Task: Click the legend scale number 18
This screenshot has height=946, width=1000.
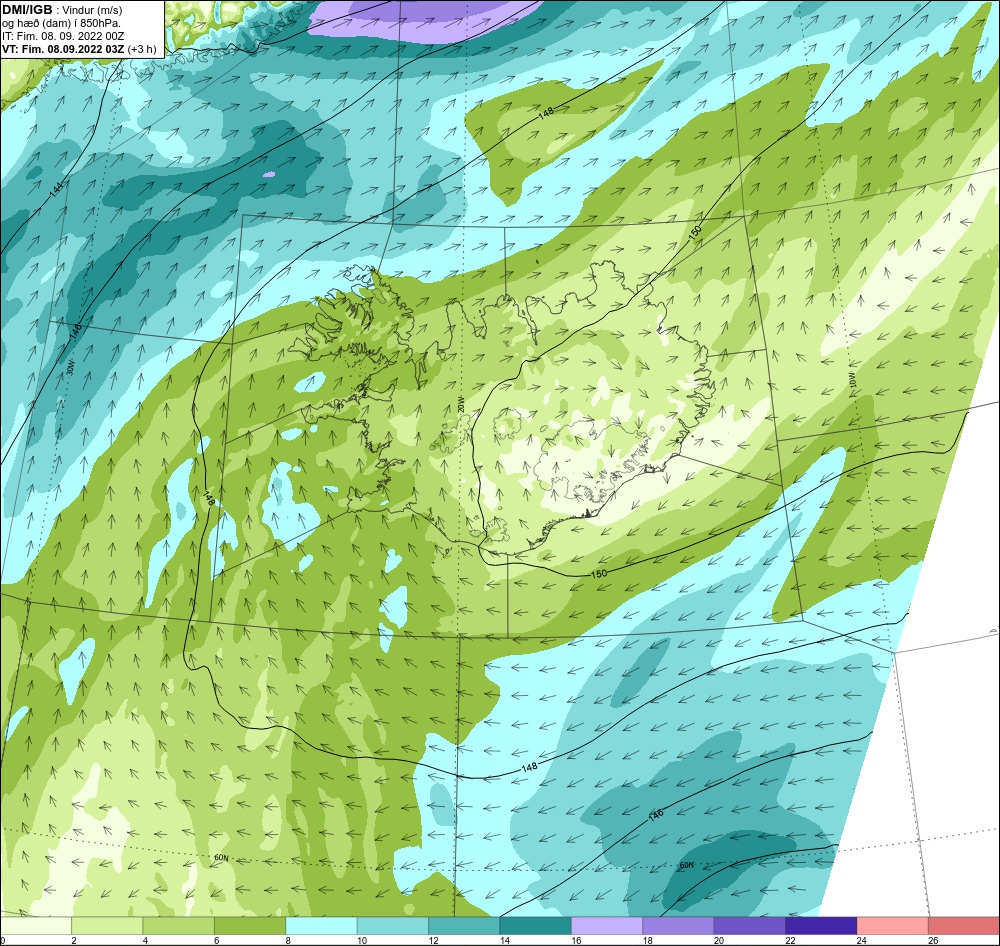Action: (647, 940)
